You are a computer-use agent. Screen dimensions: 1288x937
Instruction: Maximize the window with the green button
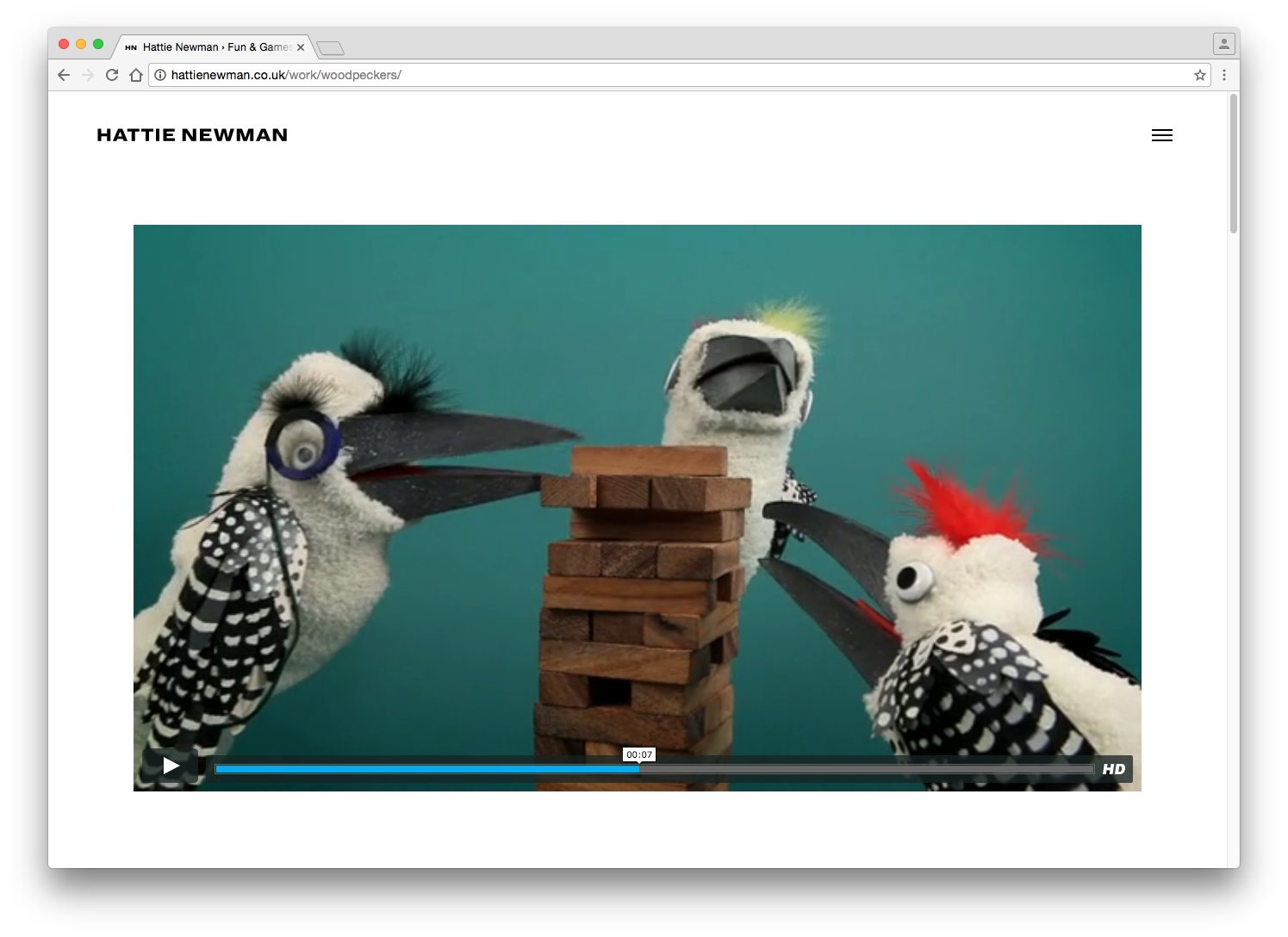pos(98,44)
